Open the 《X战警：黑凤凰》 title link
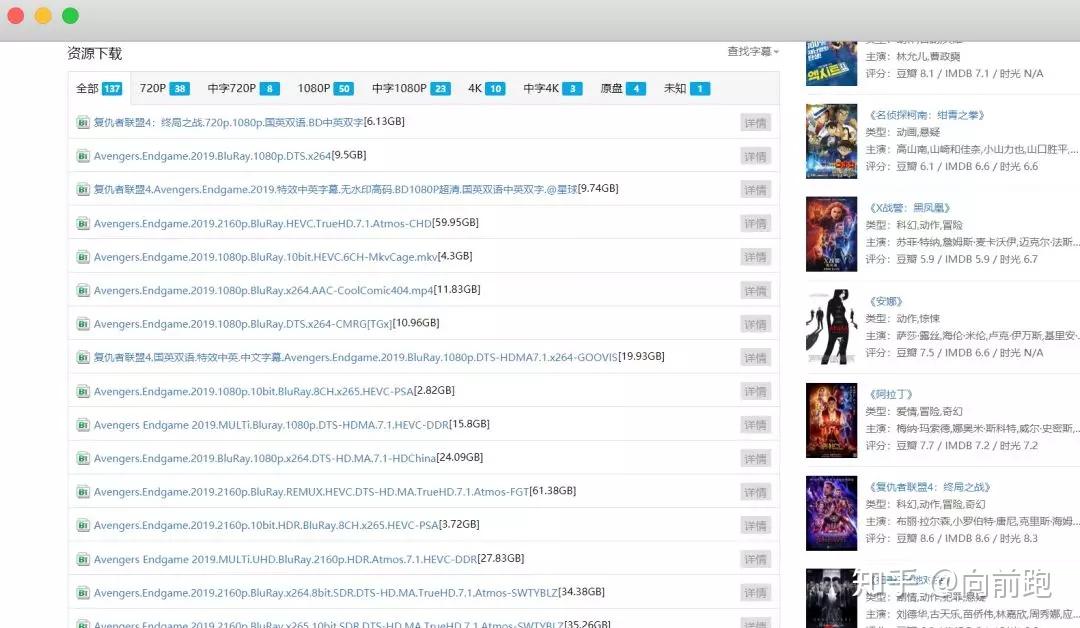This screenshot has height=628, width=1080. [x=909, y=208]
